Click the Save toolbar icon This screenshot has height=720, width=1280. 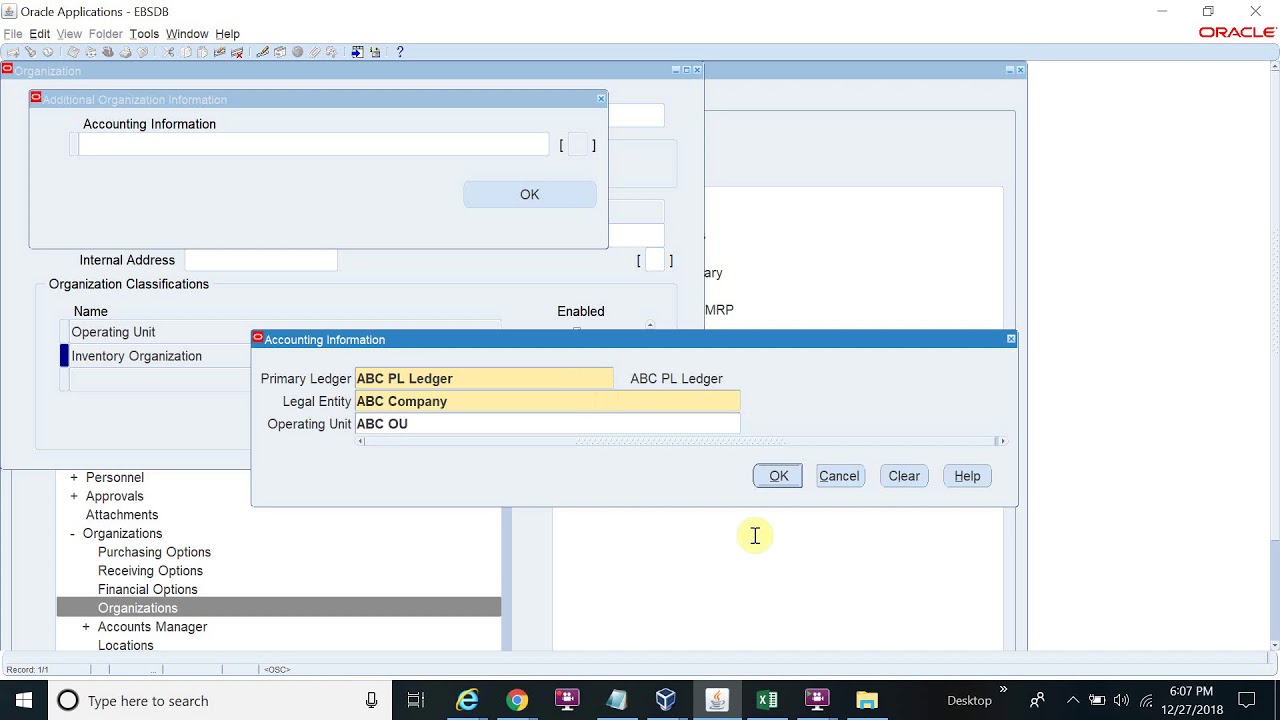coord(73,52)
